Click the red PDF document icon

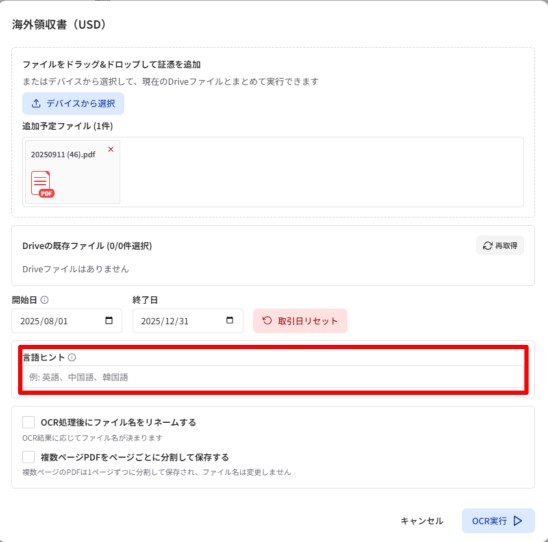pos(43,184)
